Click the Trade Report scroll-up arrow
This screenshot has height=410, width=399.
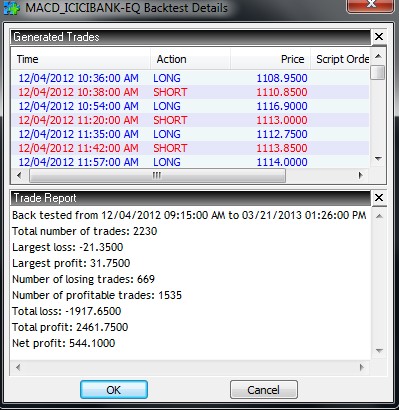379,216
